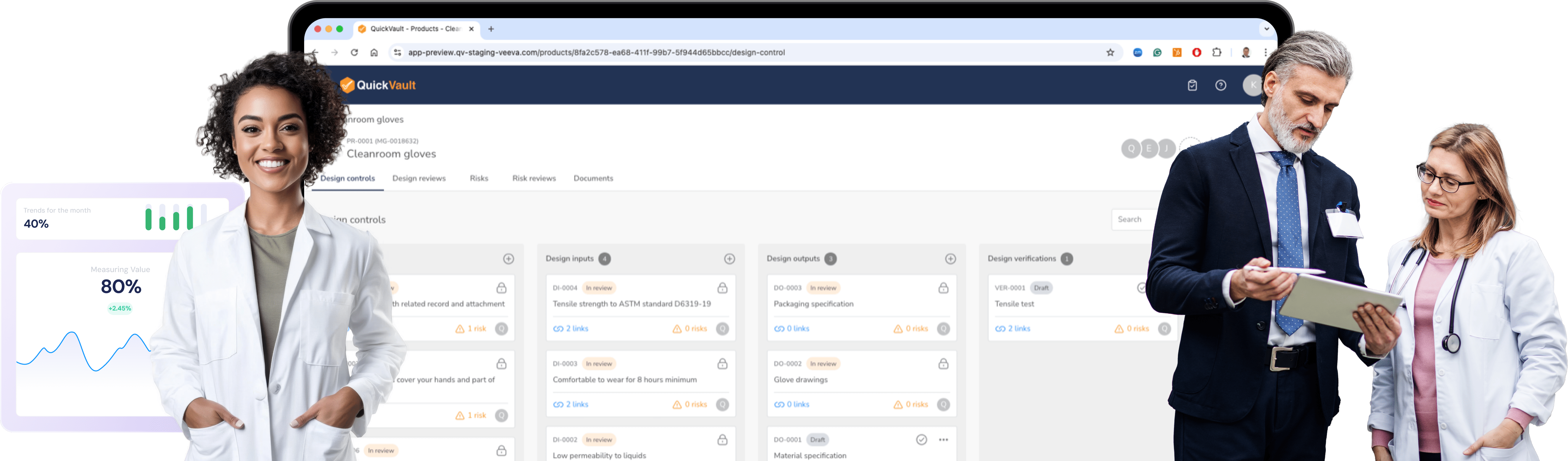The image size is (1568, 461).
Task: Click the Q member avatar
Action: (1130, 148)
